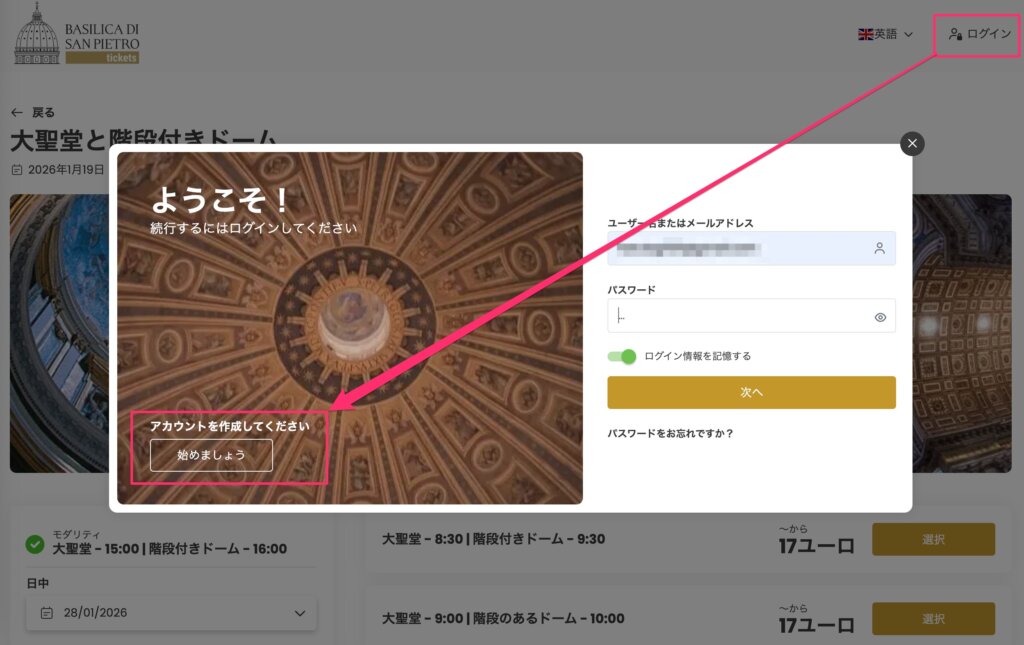Screen dimensions: 1024x645
Task: Toggle the ログイン情報を記憶する switch
Action: click(622, 356)
